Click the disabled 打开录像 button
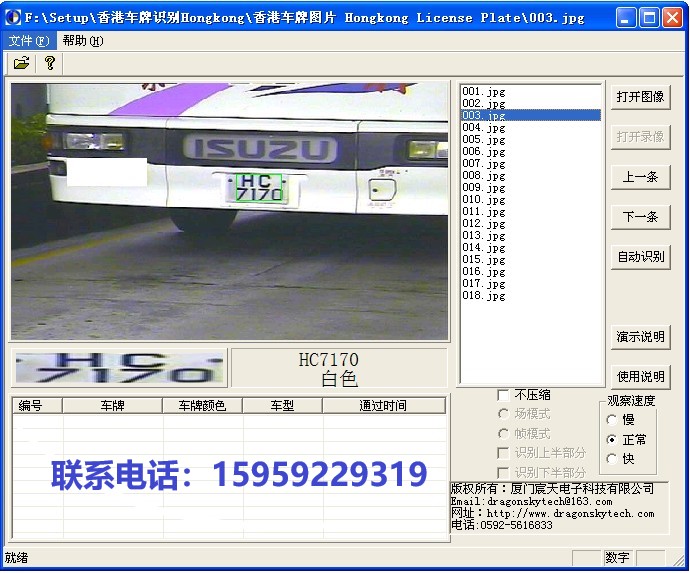Viewport: 690px width, 573px height. pyautogui.click(x=640, y=137)
